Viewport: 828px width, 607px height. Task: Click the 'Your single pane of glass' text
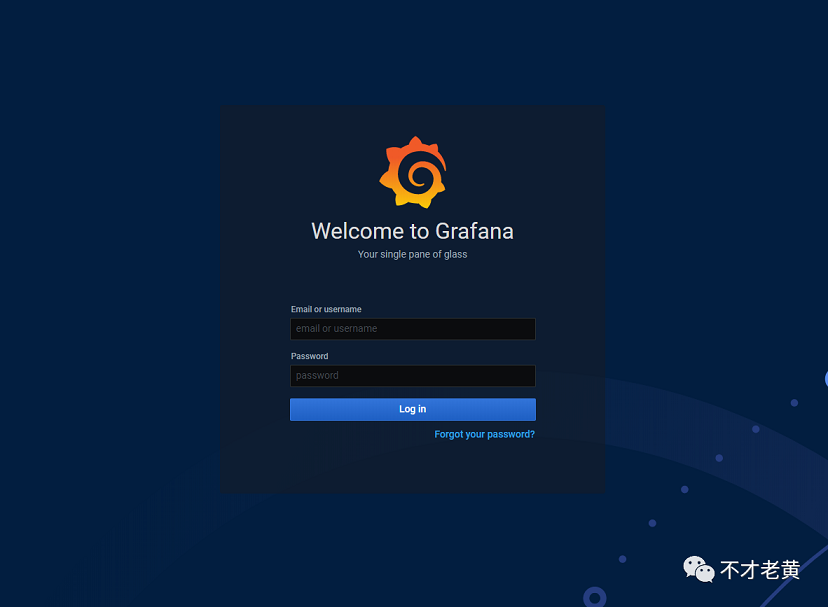click(412, 254)
